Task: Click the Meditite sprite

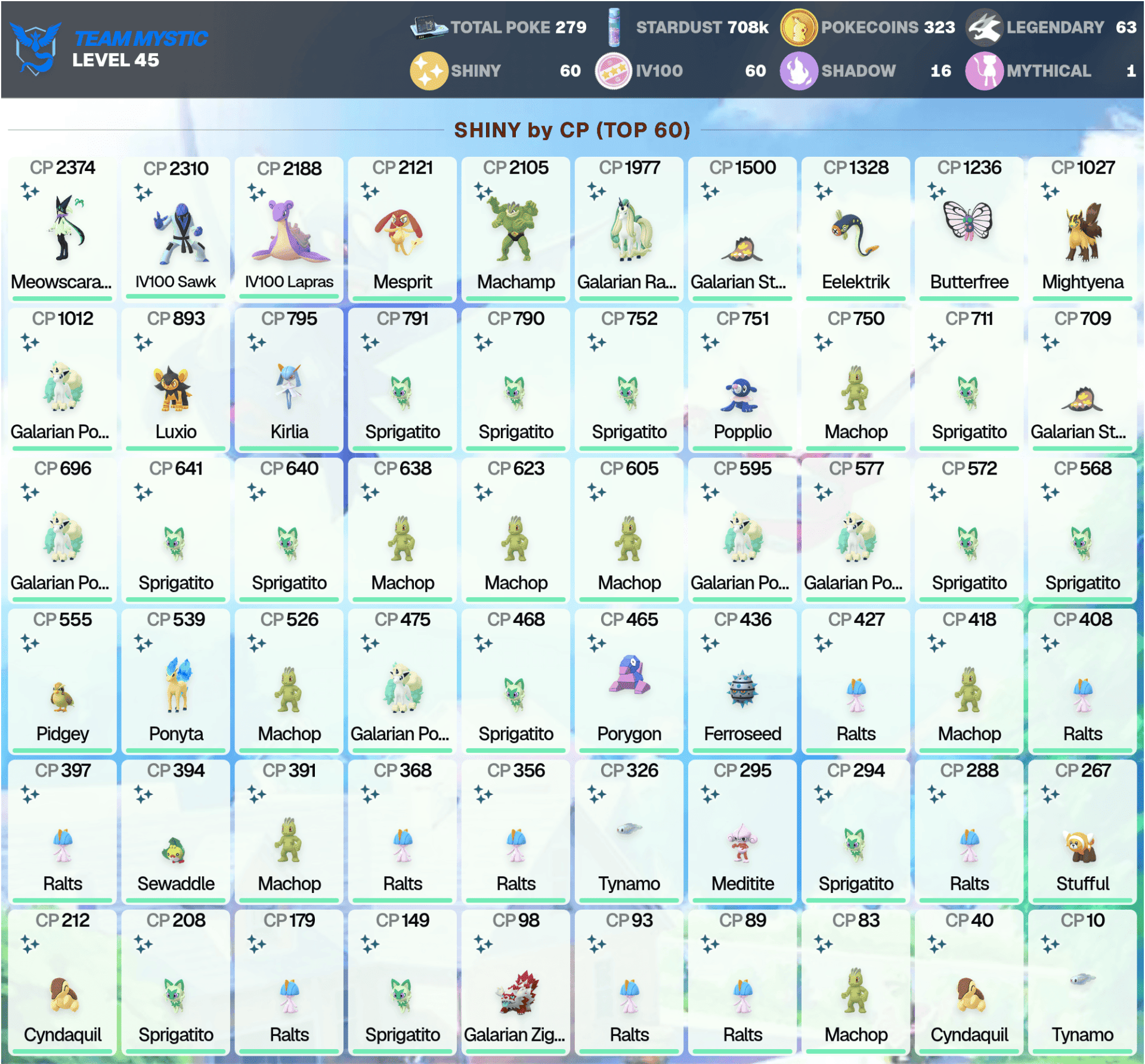Action: pos(742,843)
